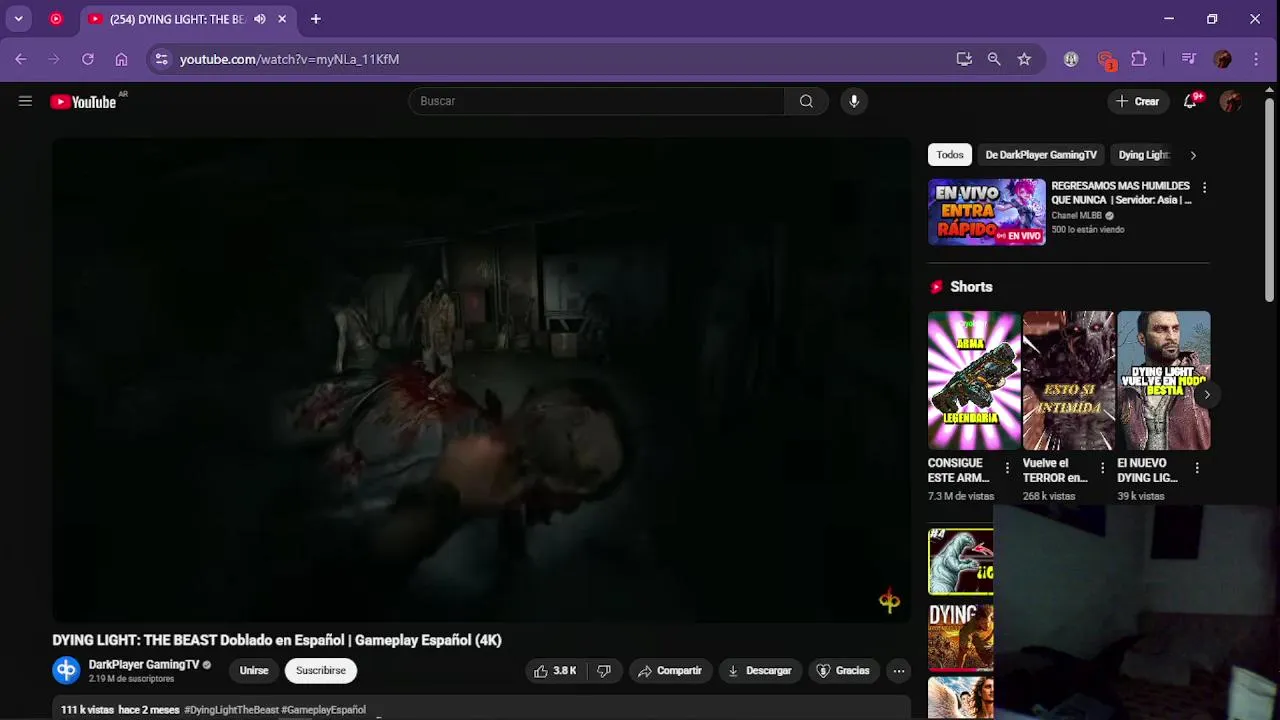The width and height of the screenshot is (1280, 720).
Task: View site information icon in address bar
Action: click(162, 59)
